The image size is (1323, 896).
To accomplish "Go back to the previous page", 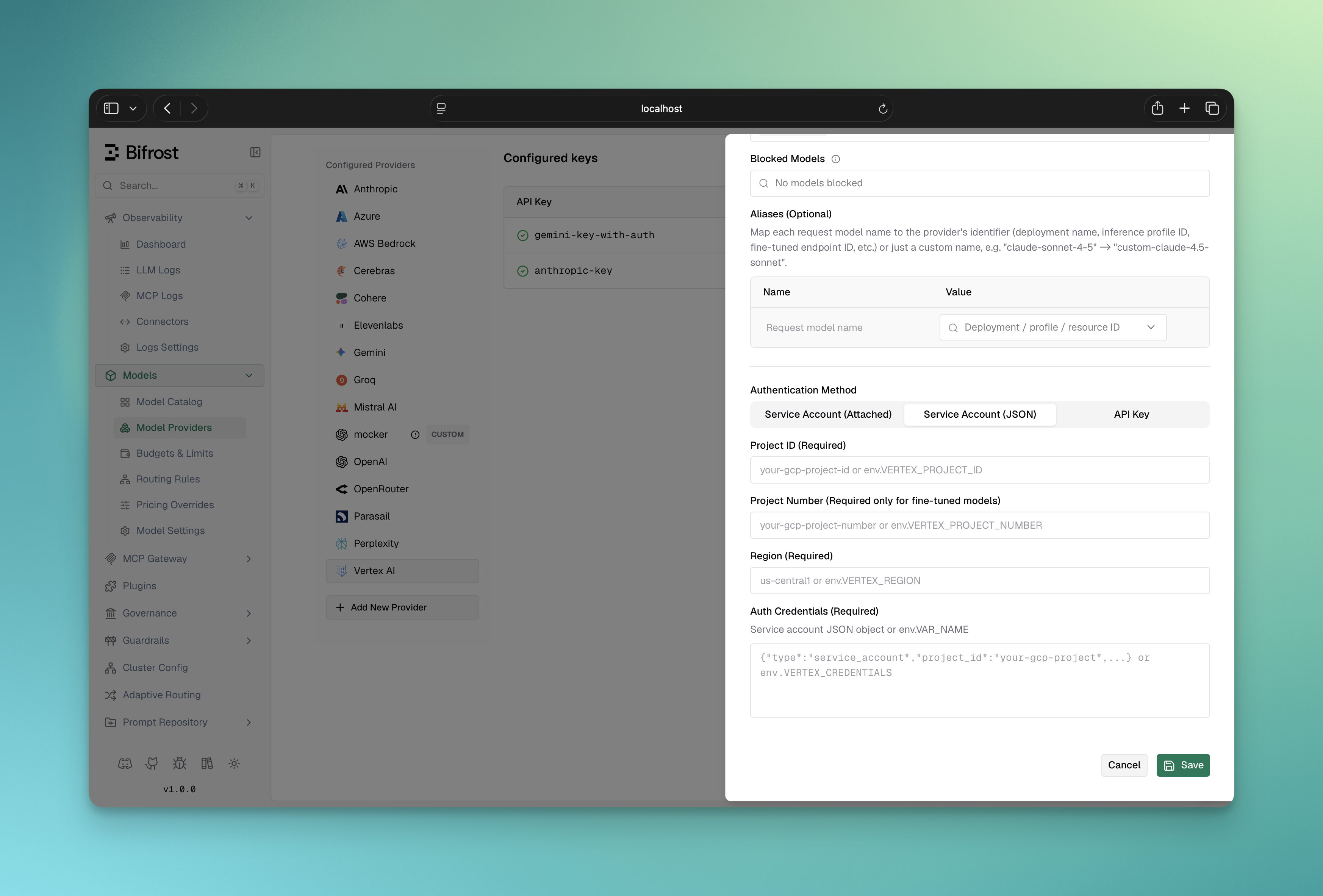I will (167, 108).
